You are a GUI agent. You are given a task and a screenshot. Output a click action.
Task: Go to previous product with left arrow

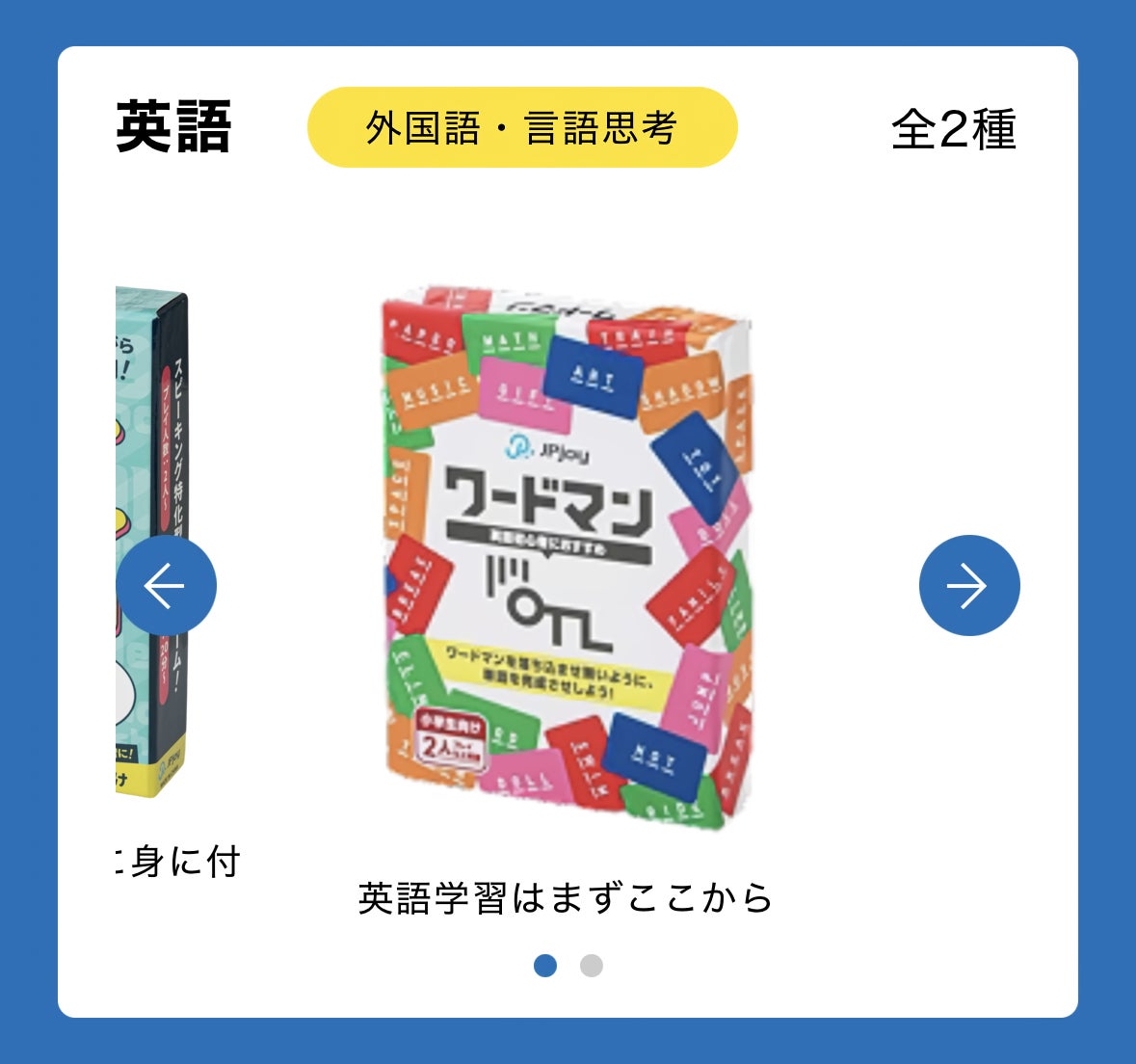click(x=166, y=586)
